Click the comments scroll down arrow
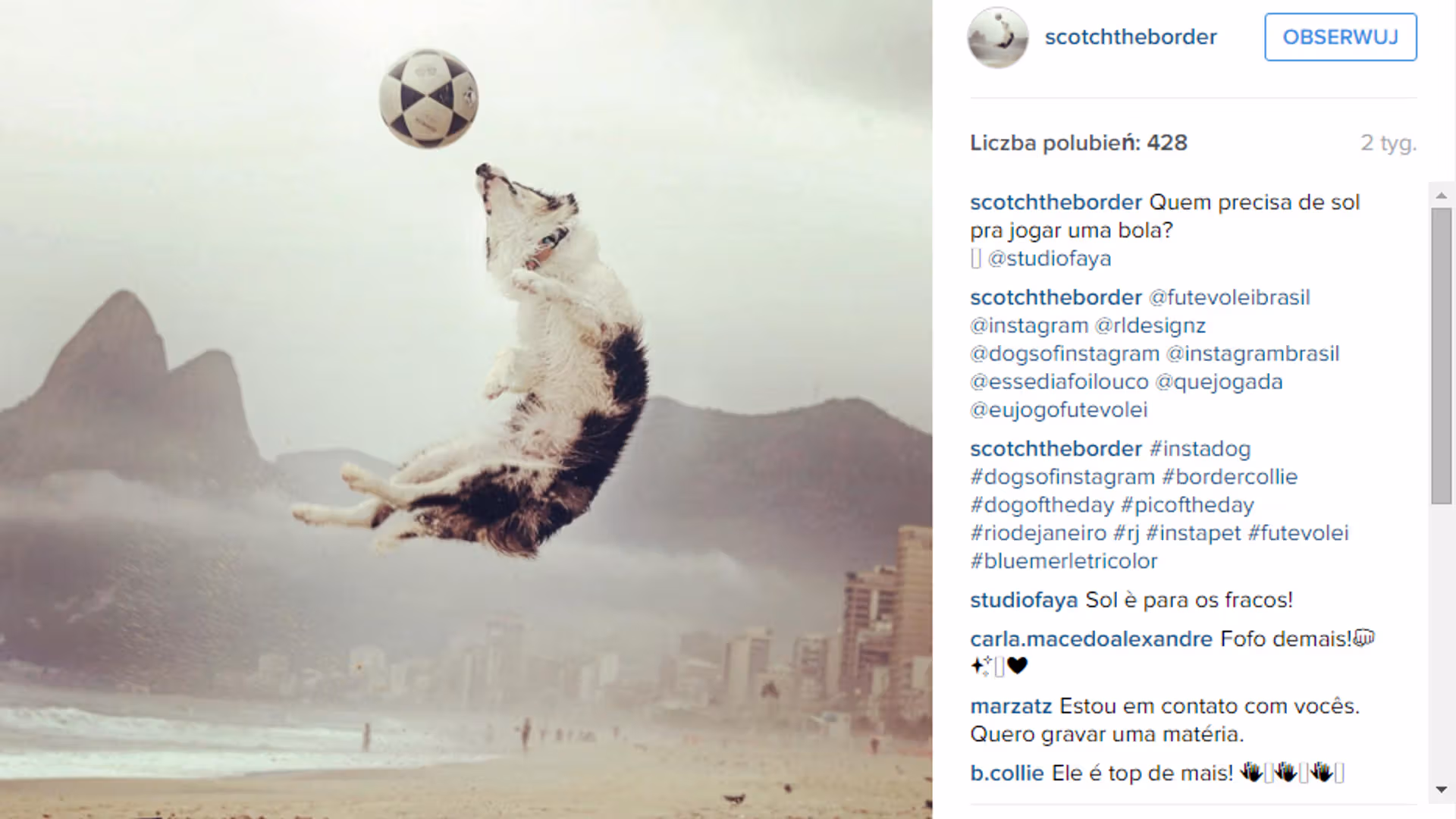The image size is (1456, 819). 1442,790
